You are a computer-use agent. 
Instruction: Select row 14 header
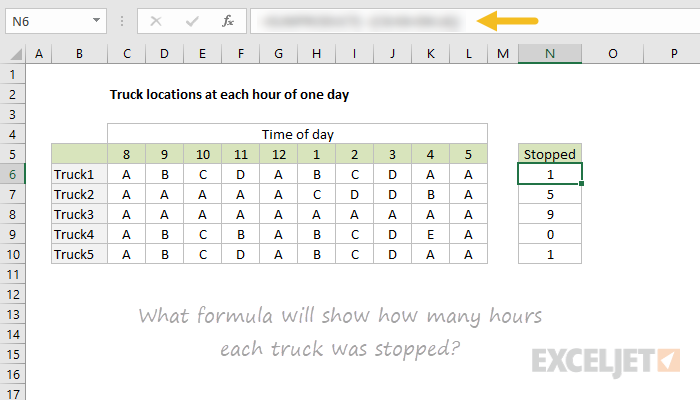tap(12, 334)
